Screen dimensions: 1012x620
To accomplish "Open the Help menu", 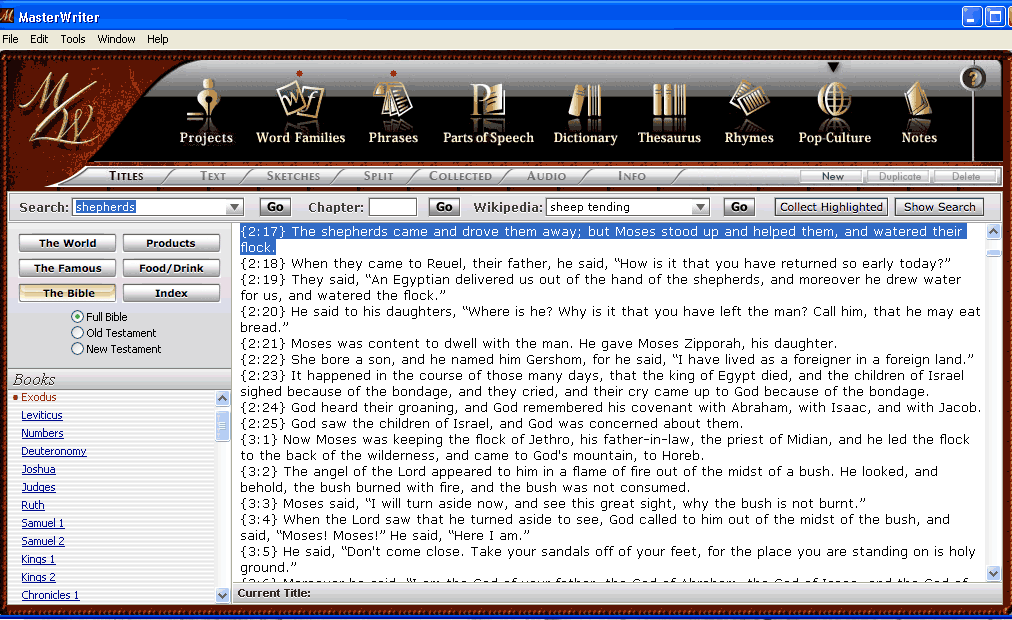I will click(x=157, y=39).
